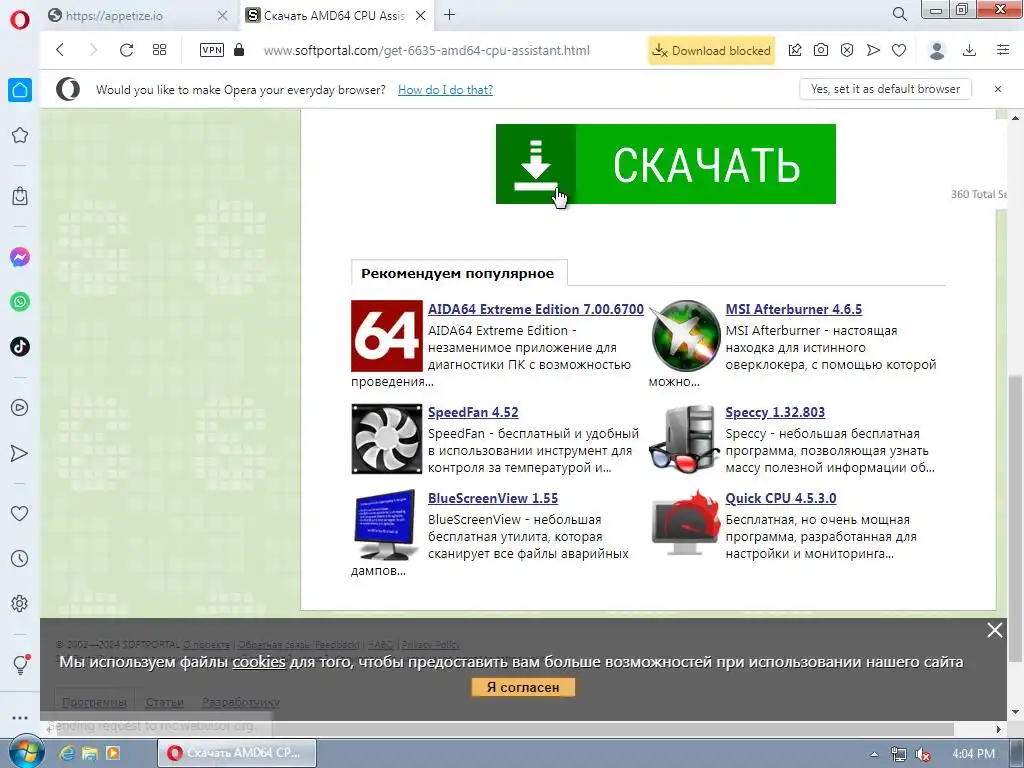Open sidebar bookmarks star icon
The image size is (1024, 768).
click(20, 135)
